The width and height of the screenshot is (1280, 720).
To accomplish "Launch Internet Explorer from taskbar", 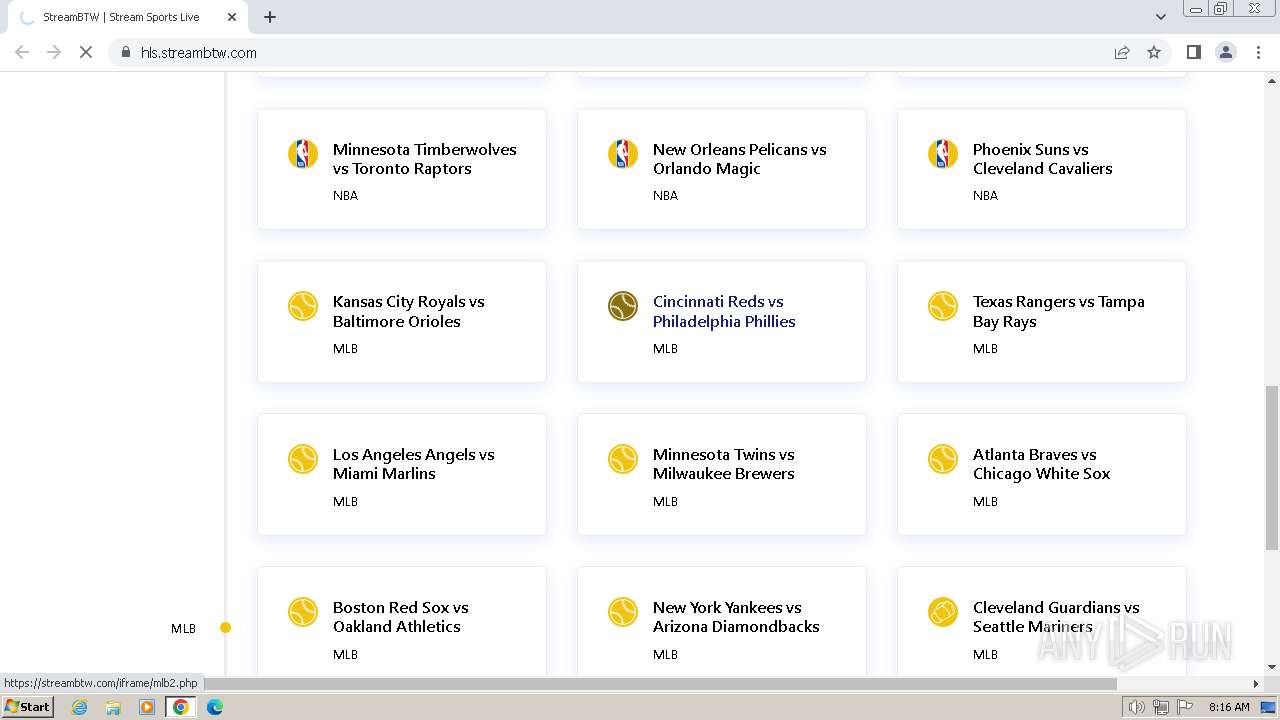I will (80, 707).
